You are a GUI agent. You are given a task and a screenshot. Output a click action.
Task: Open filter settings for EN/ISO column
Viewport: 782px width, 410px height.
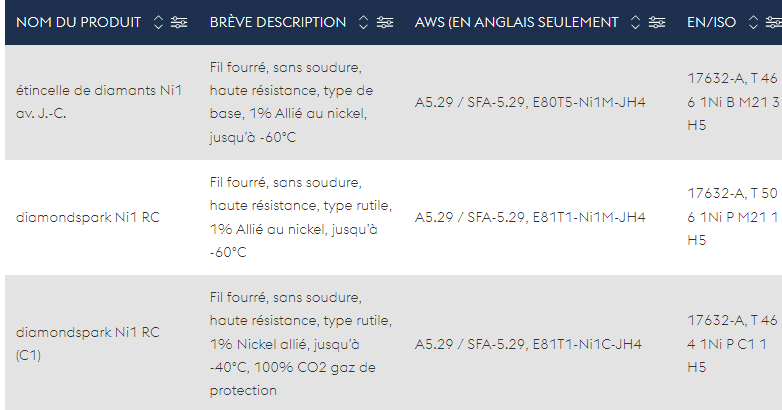pos(774,22)
